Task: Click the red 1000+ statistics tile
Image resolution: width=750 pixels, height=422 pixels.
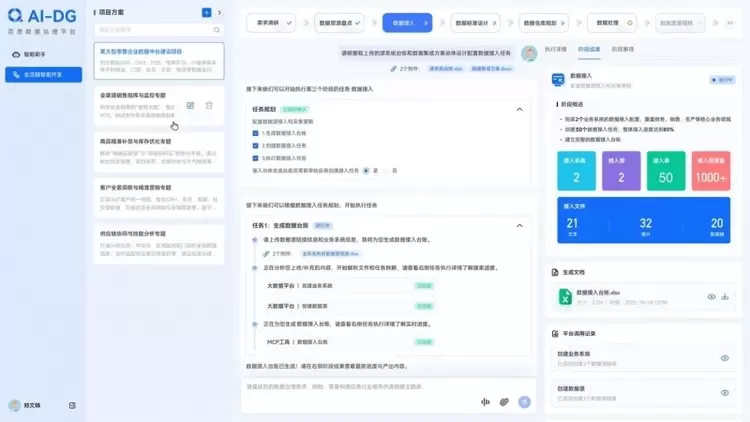Action: (x=711, y=171)
